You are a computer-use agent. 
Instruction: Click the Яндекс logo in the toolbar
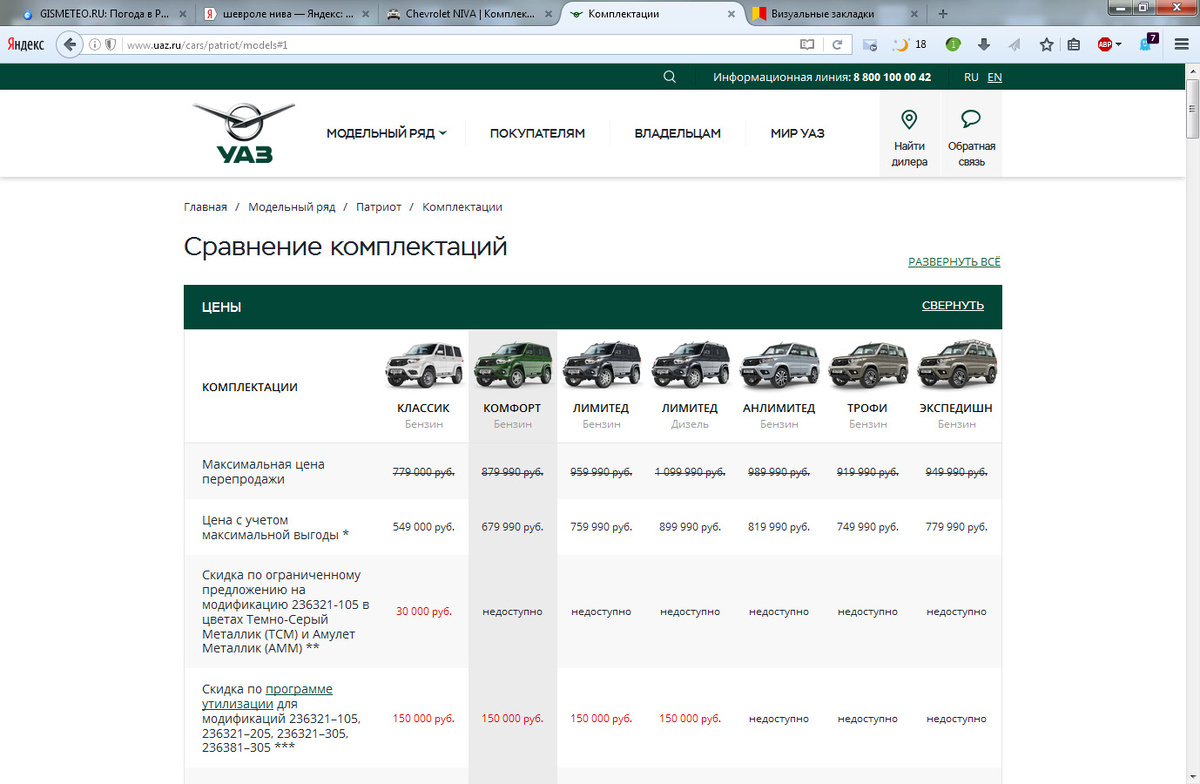[x=25, y=45]
